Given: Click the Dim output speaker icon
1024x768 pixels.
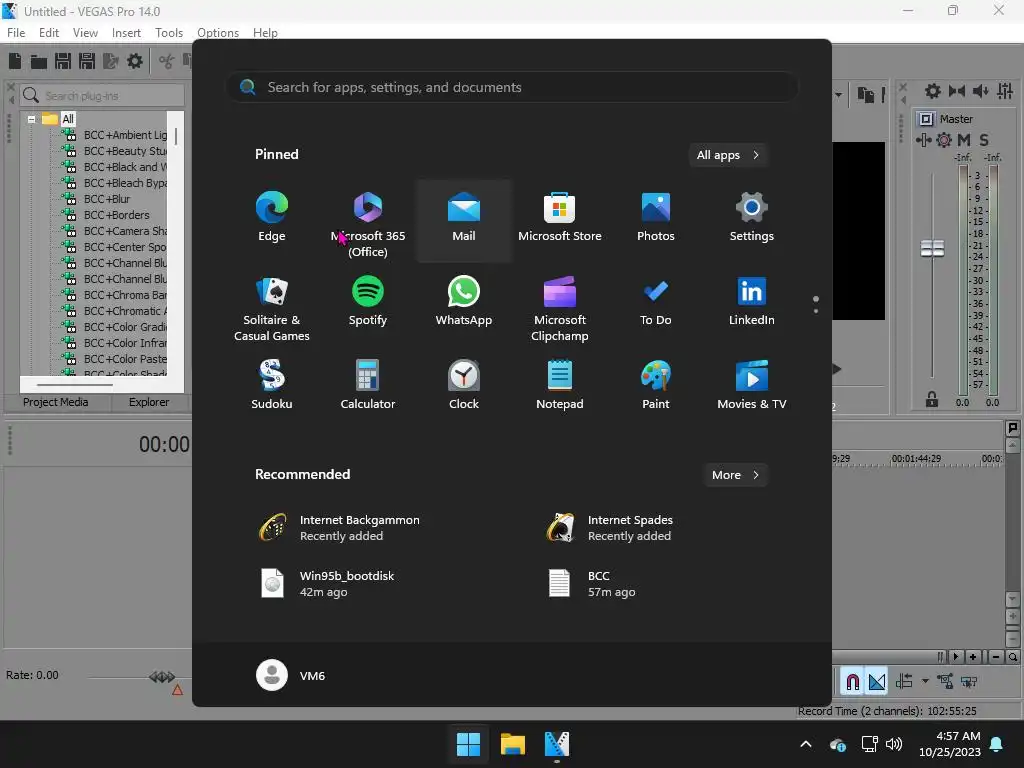Looking at the screenshot, I should click(980, 91).
